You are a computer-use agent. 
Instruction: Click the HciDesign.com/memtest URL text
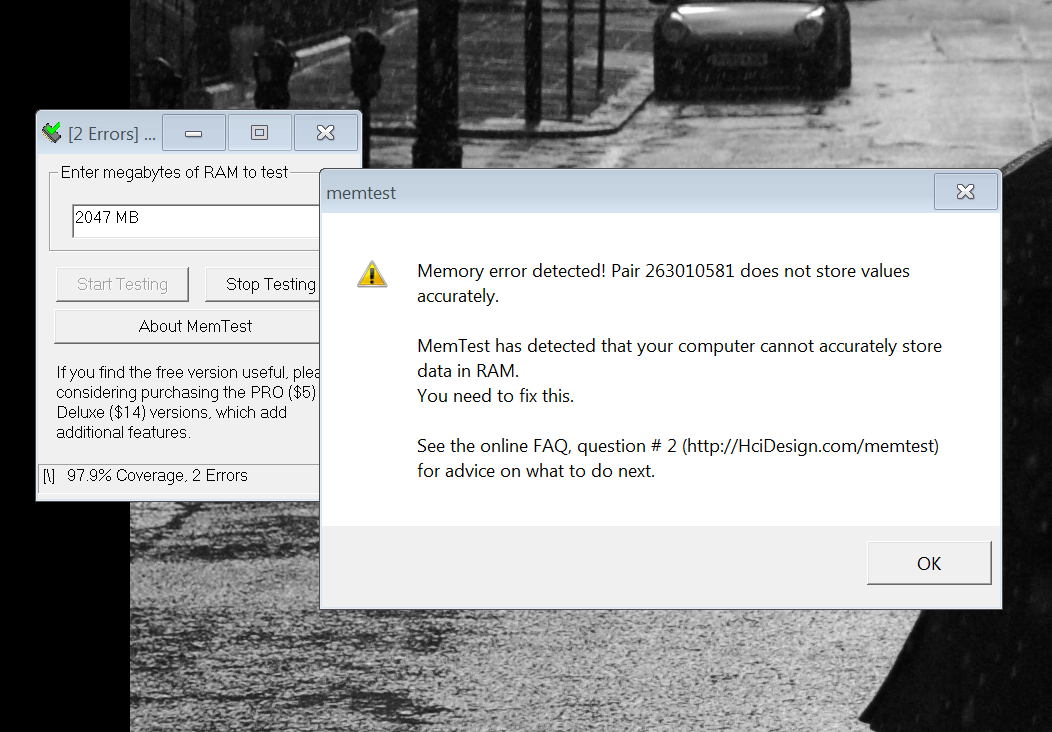[x=812, y=446]
